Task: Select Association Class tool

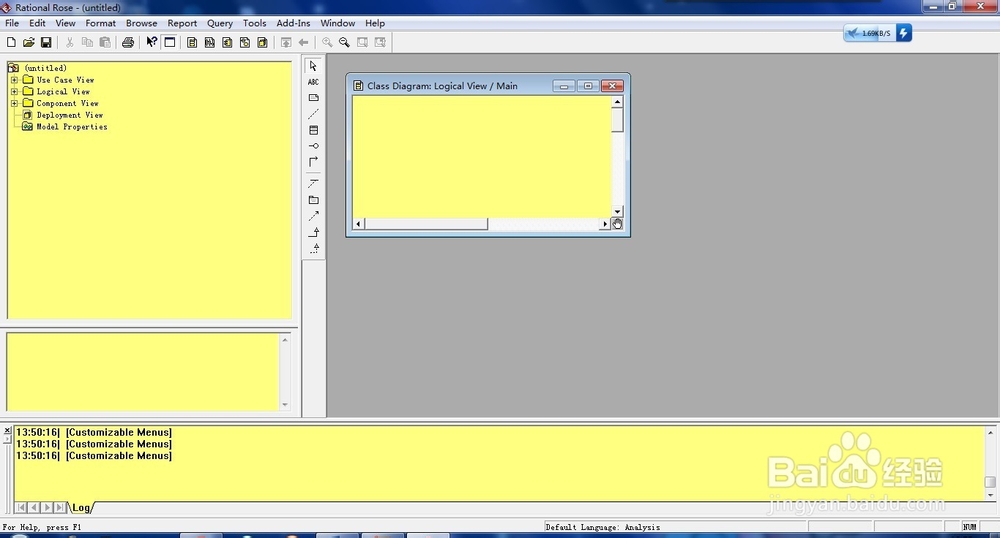Action: click(313, 184)
